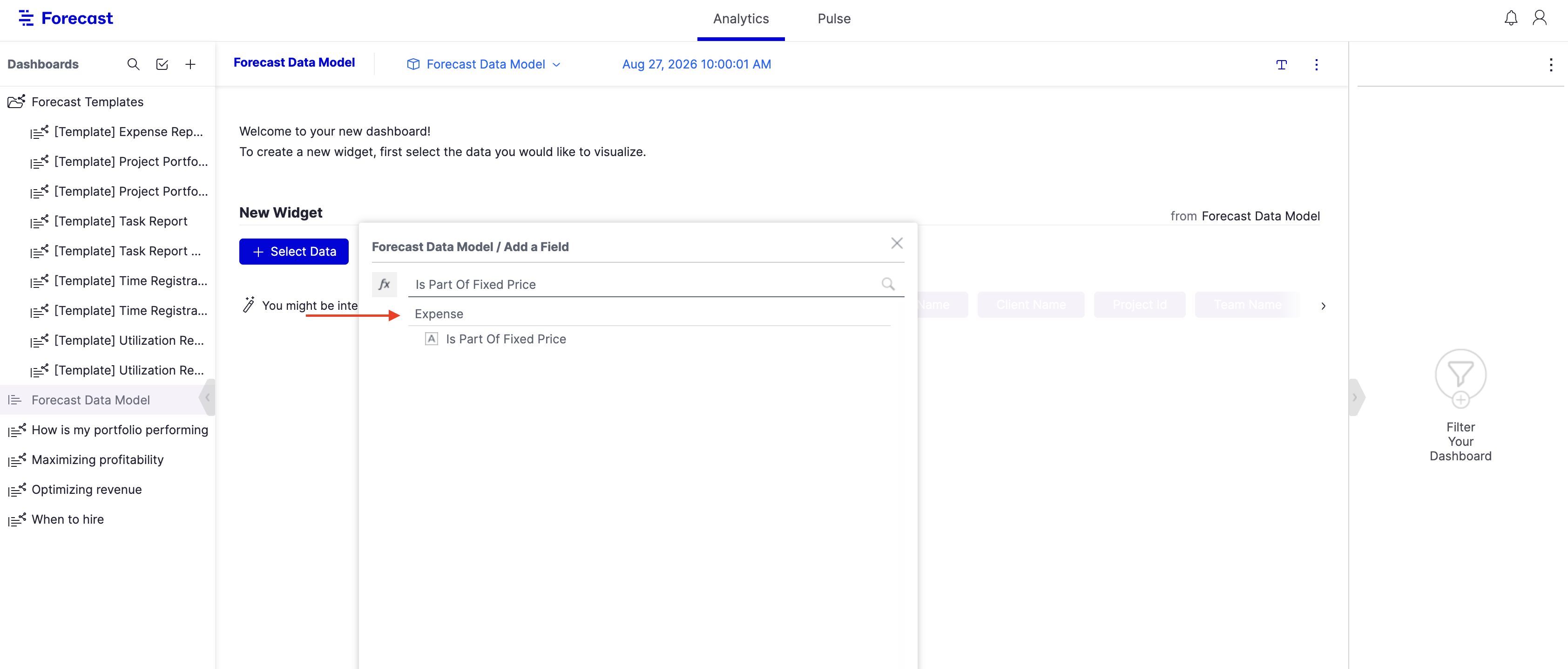Viewport: 1568px width, 669px height.
Task: Open dashboard options three-dot menu
Action: pyautogui.click(x=1316, y=65)
